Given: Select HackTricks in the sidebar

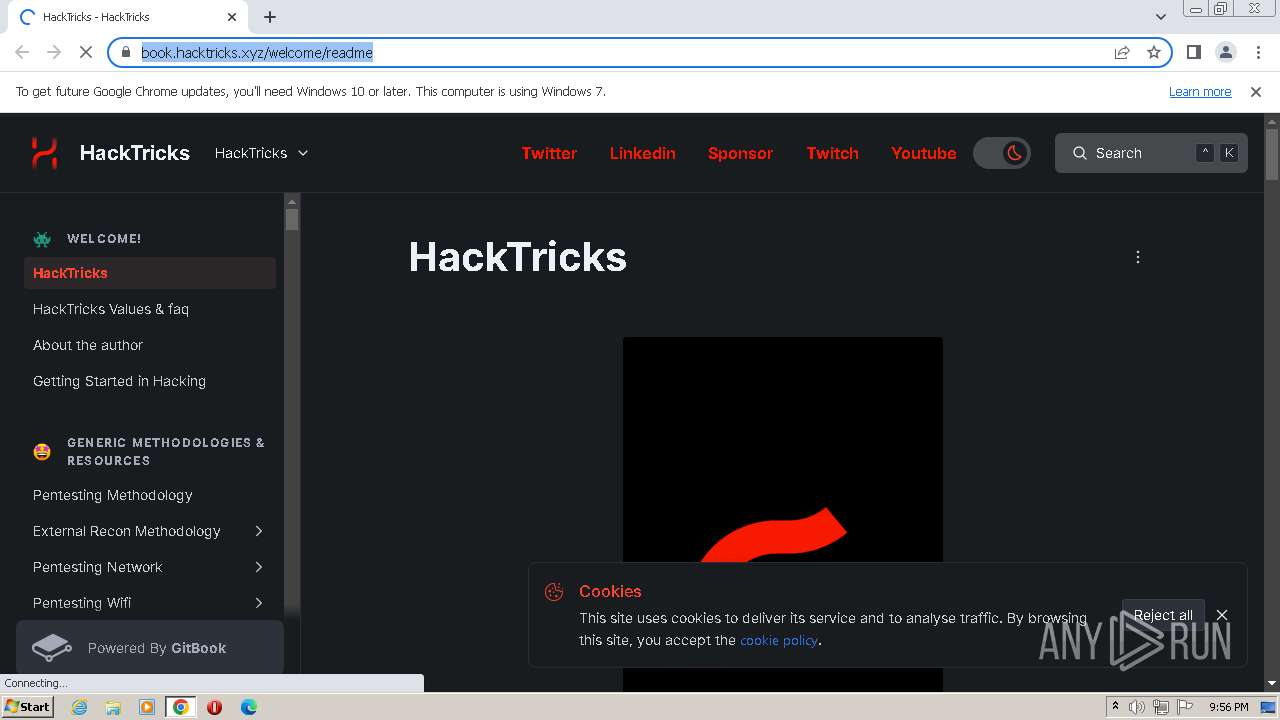Looking at the screenshot, I should click(150, 273).
